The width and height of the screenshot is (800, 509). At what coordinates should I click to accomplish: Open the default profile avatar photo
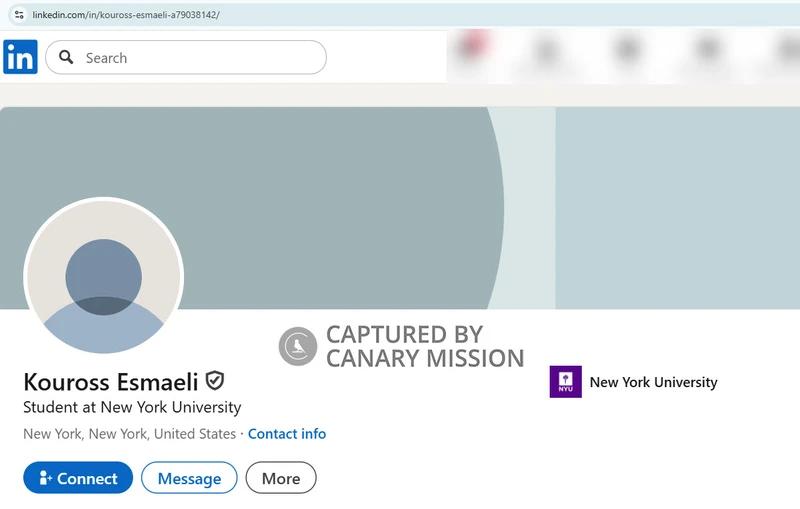tap(103, 277)
